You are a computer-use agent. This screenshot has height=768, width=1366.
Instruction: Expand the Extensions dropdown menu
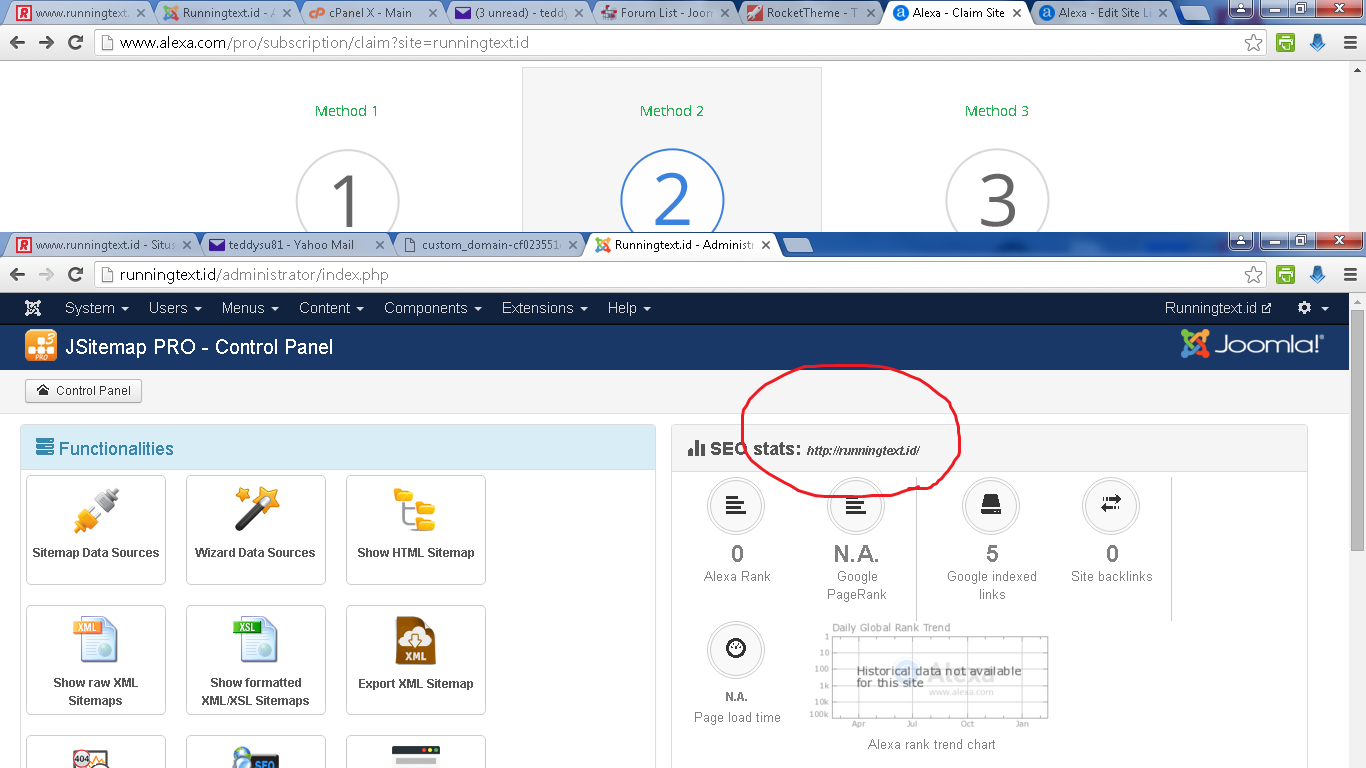coord(545,308)
